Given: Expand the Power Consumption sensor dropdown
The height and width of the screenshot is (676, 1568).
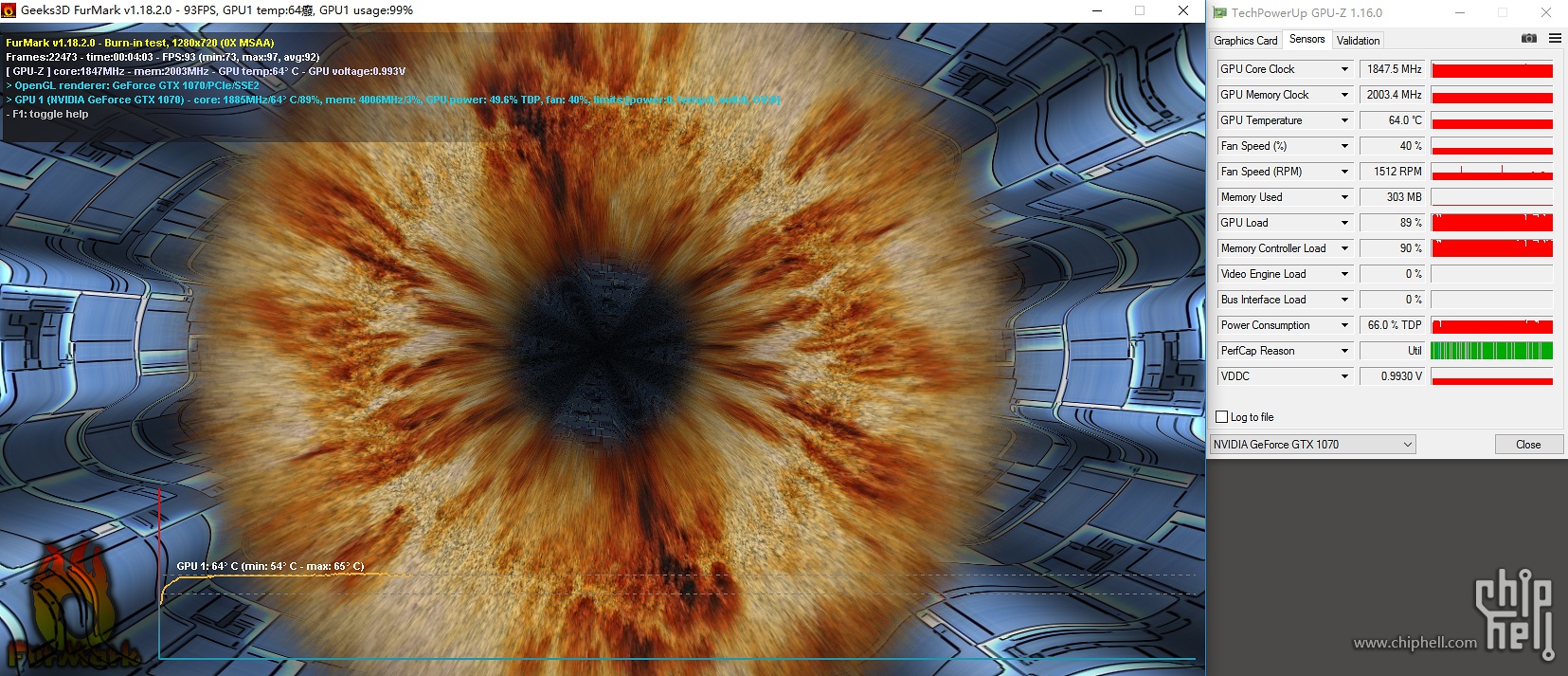Looking at the screenshot, I should (1344, 325).
